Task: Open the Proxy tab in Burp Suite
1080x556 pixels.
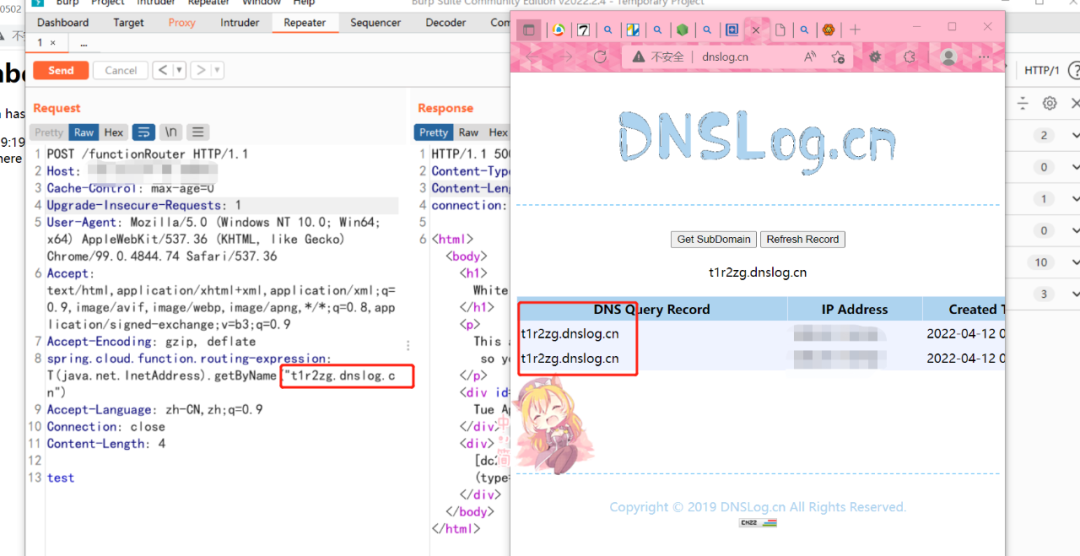Action: coord(182,23)
